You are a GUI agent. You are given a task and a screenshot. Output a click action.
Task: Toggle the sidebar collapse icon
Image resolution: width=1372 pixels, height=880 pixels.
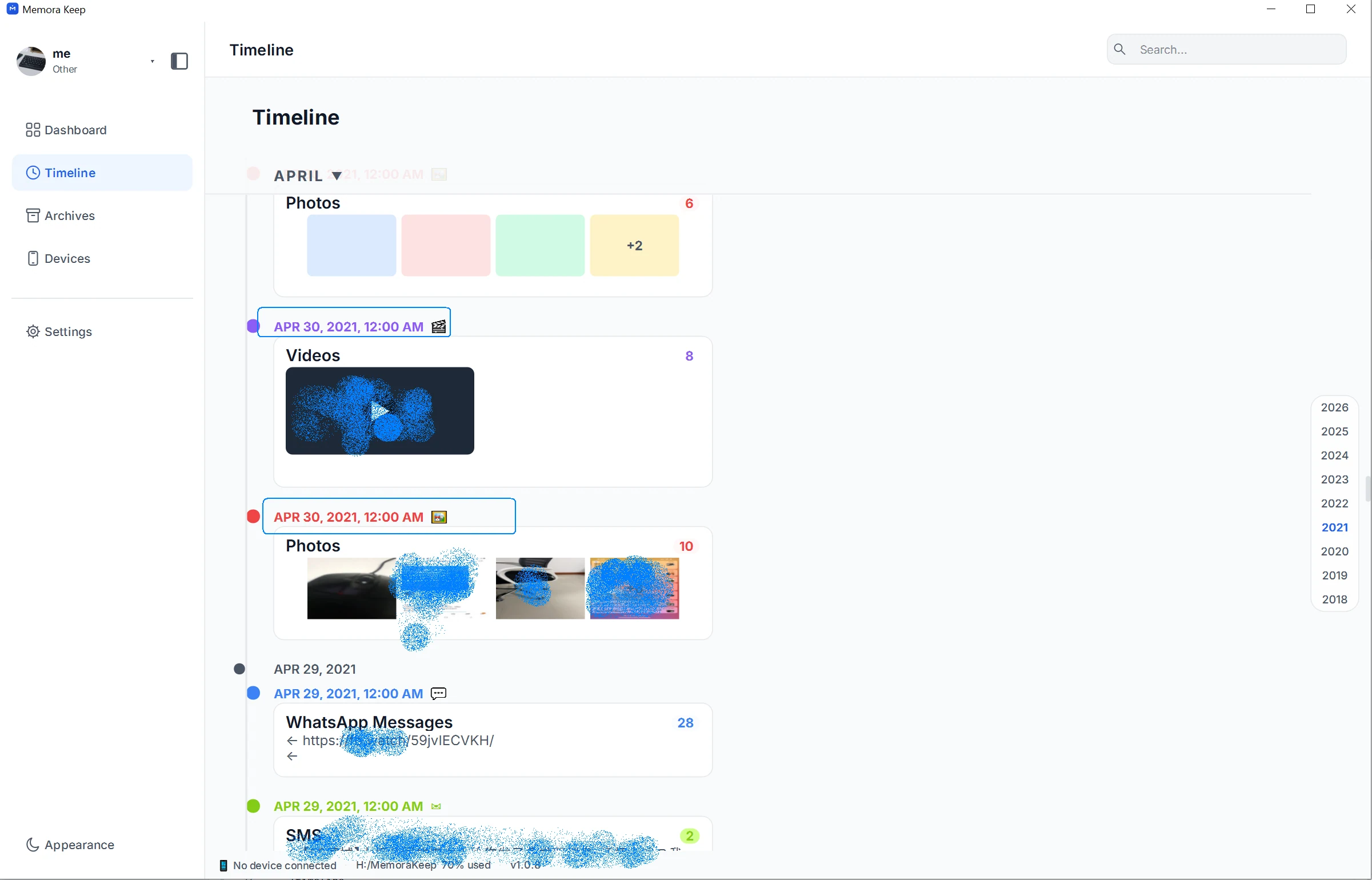tap(179, 61)
